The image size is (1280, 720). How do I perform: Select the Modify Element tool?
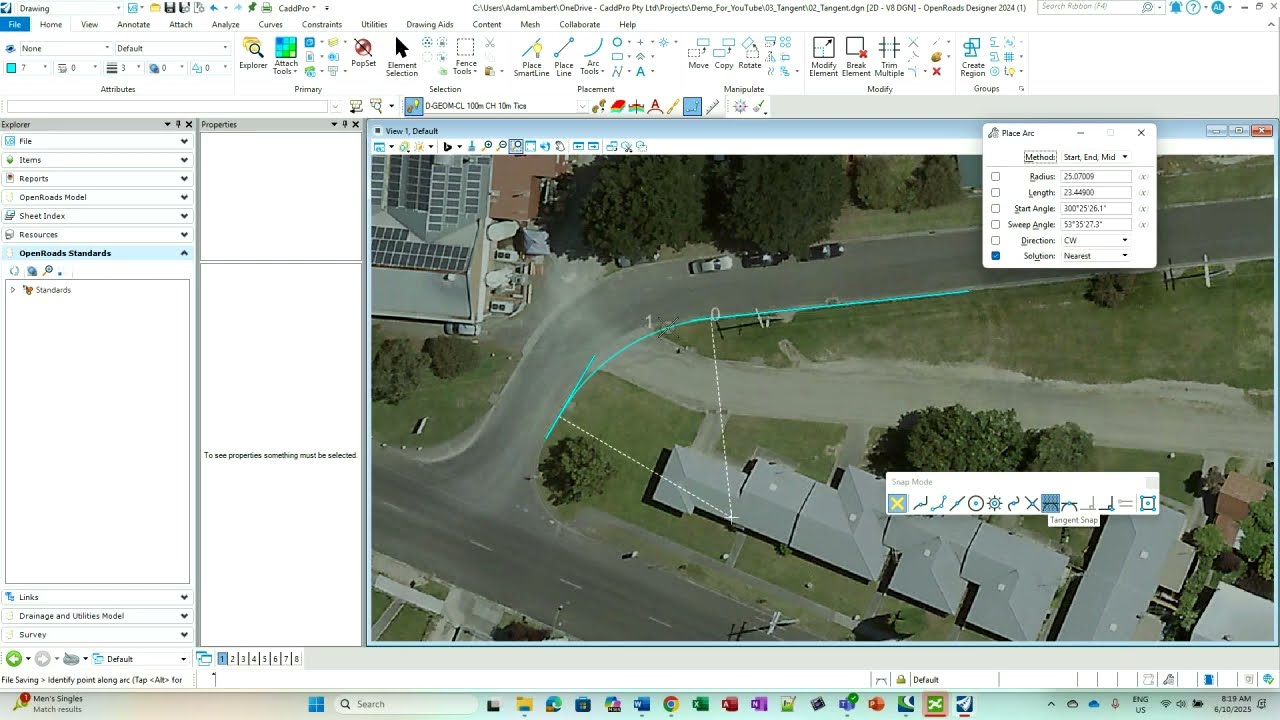coord(824,58)
